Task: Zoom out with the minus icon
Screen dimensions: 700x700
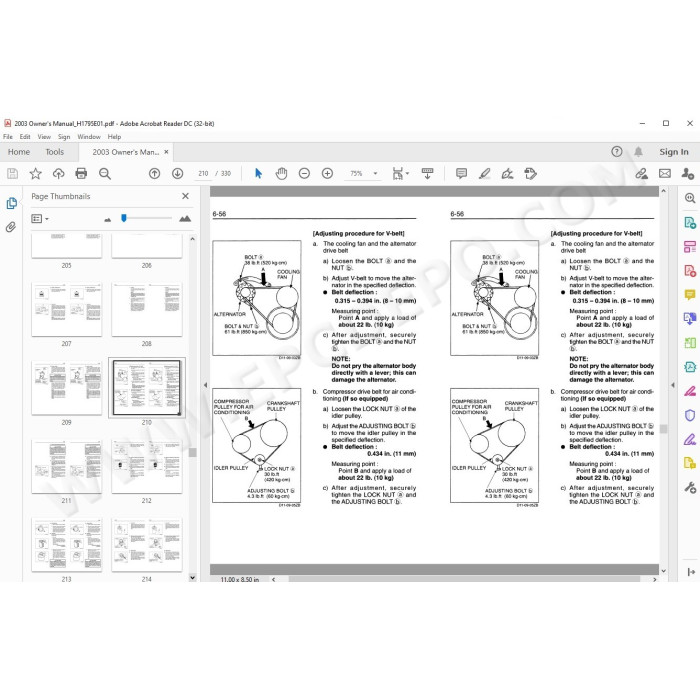Action: [304, 174]
